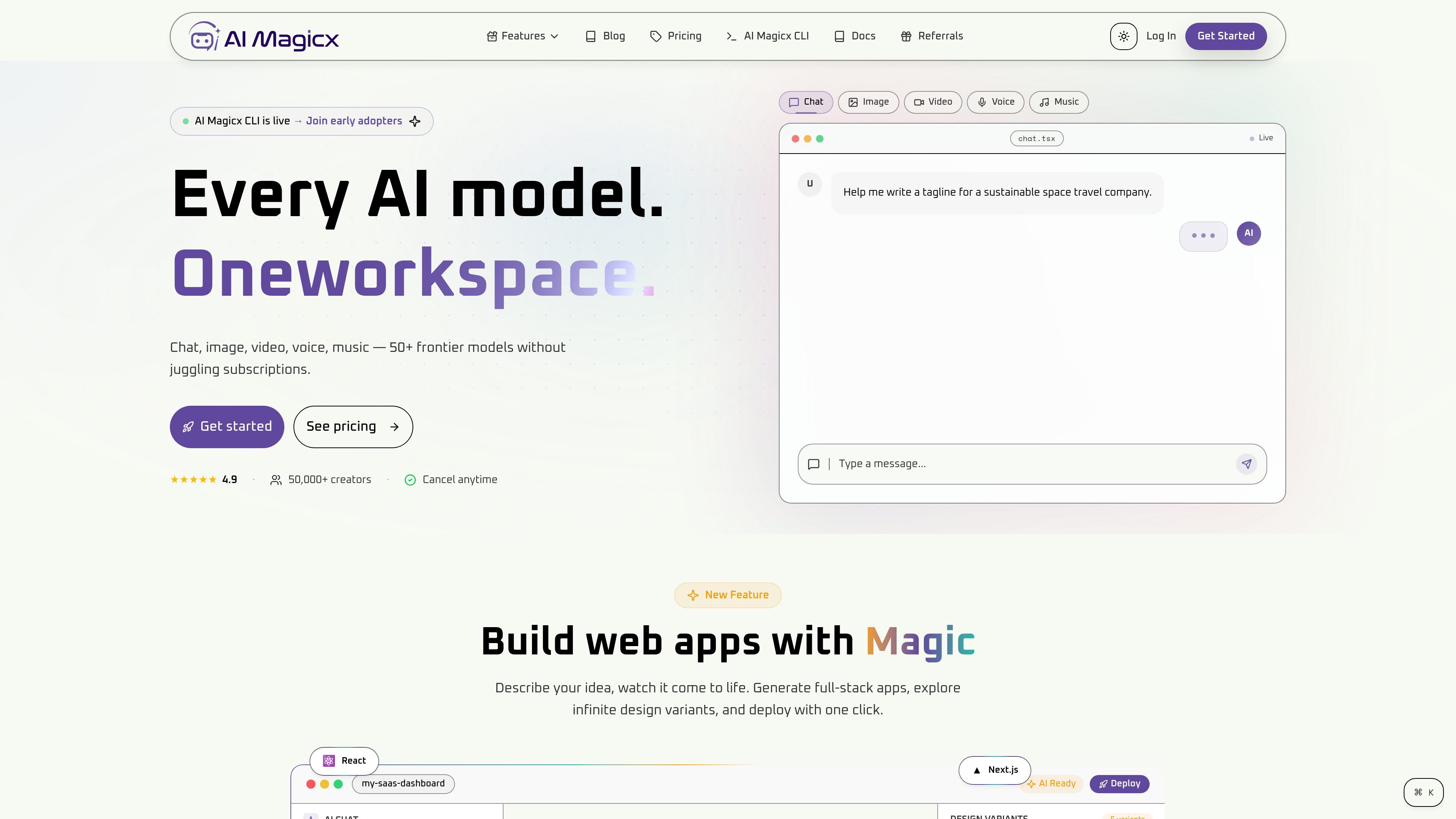This screenshot has height=819, width=1456.
Task: Click the AI Magicx robot logo
Action: 264,37
